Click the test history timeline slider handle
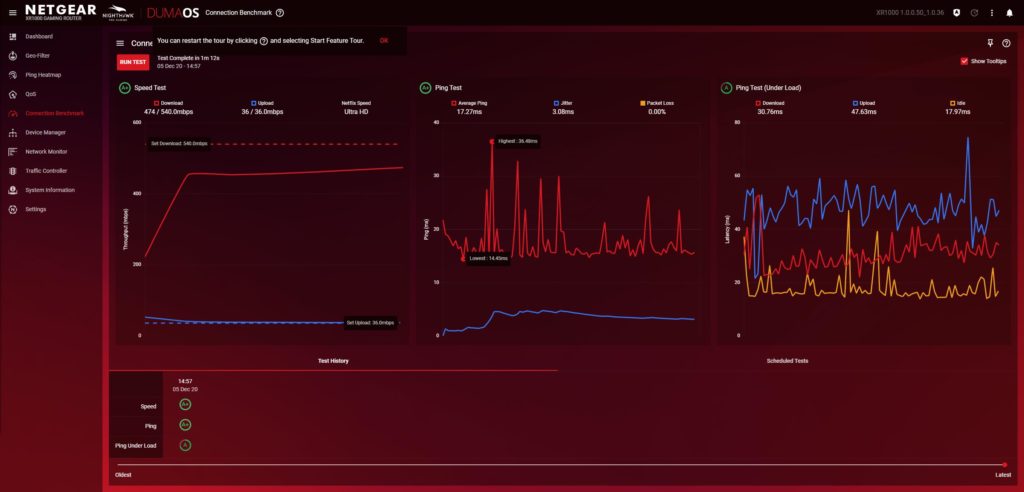Screen dimensions: 1024x492 point(1004,465)
